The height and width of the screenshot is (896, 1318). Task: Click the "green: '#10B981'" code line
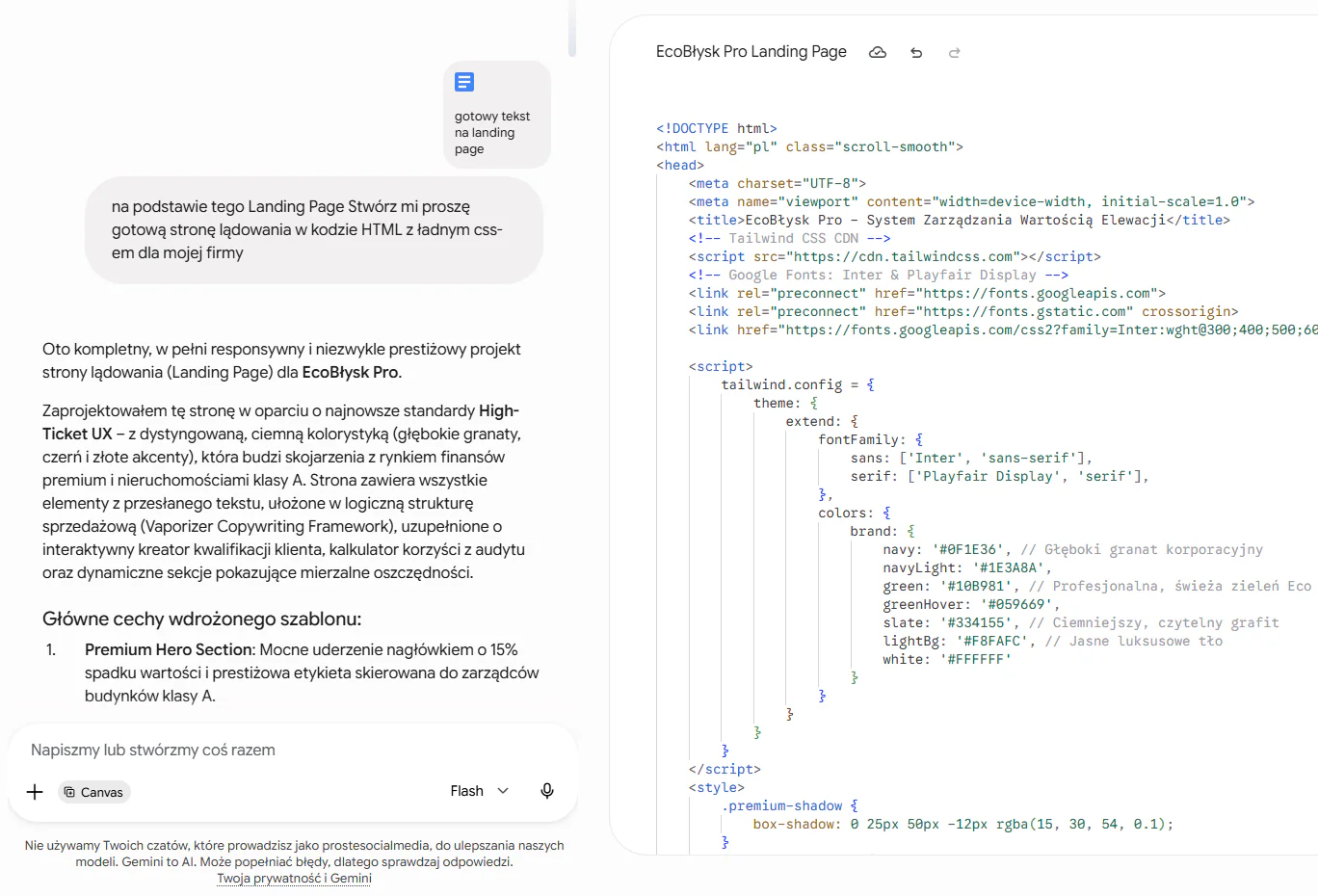coord(1096,586)
